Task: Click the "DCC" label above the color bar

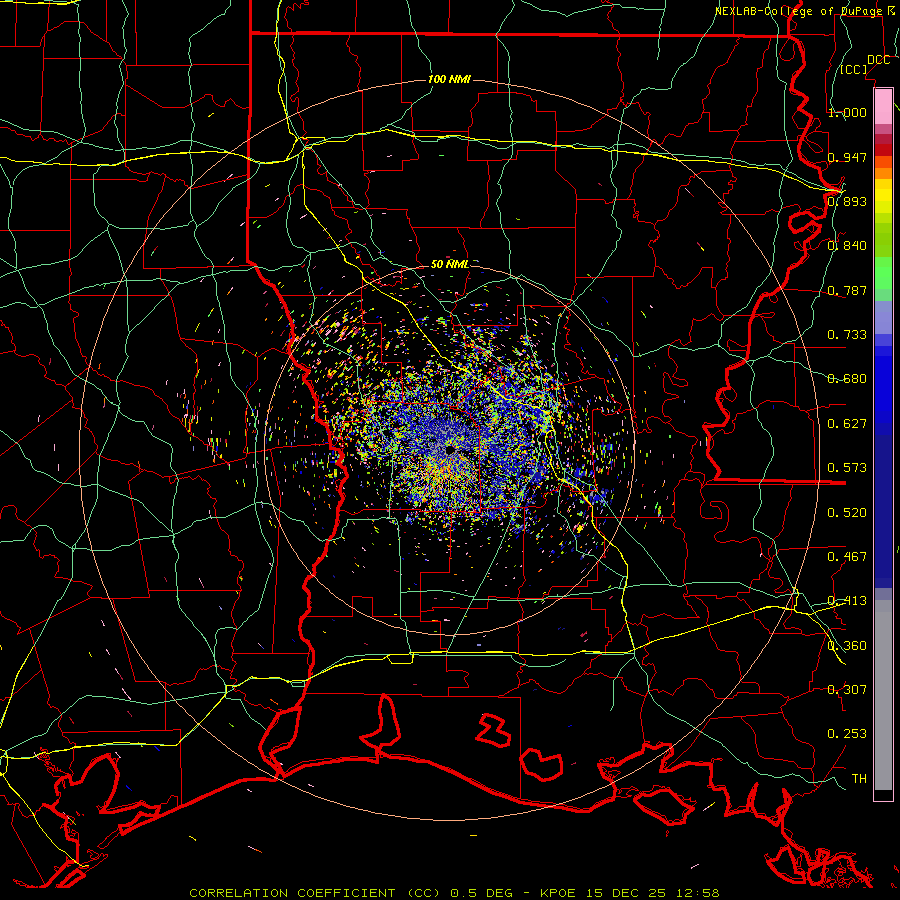Action: click(x=879, y=60)
